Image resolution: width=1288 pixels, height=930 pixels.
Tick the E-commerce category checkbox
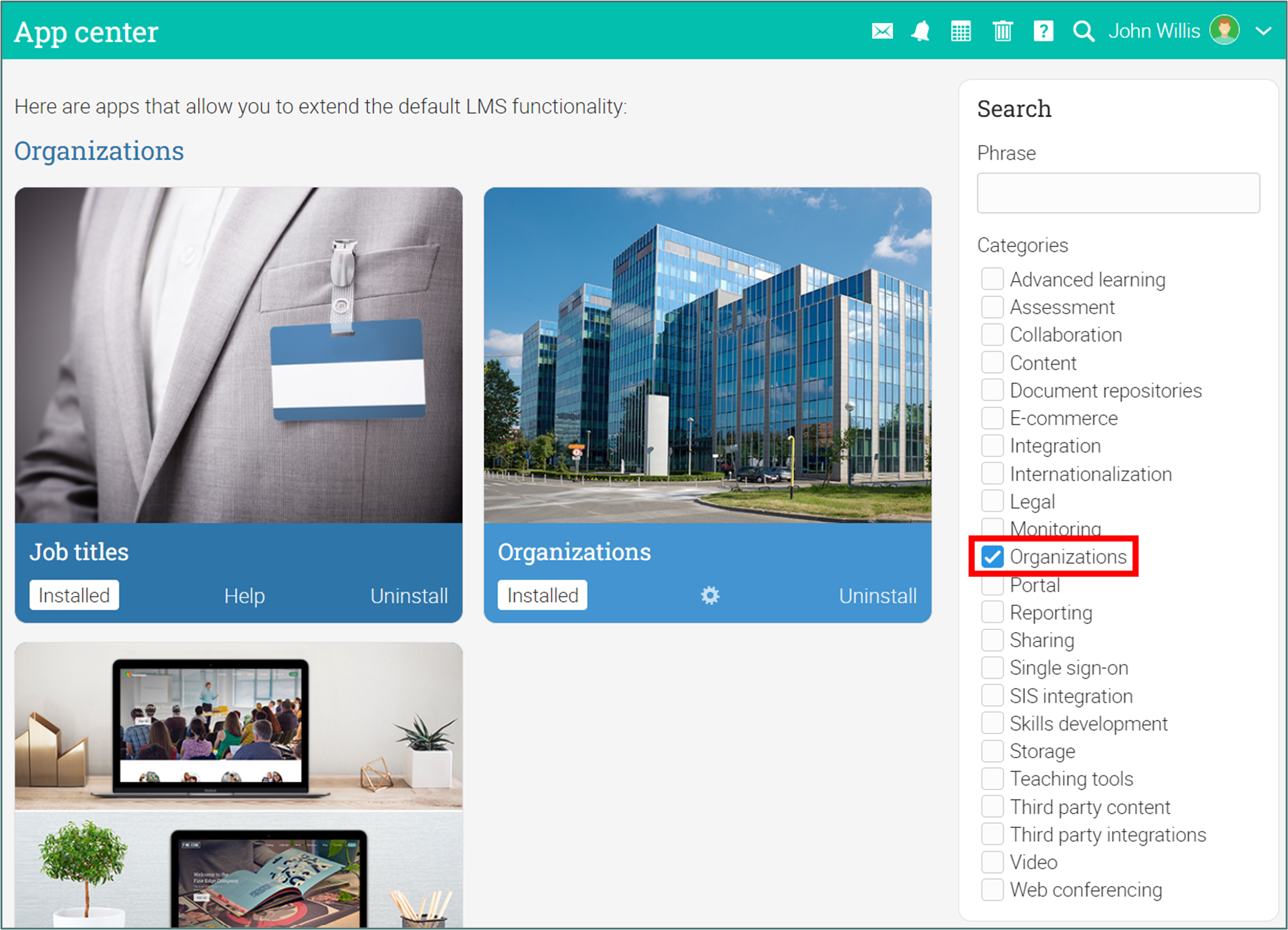[993, 418]
